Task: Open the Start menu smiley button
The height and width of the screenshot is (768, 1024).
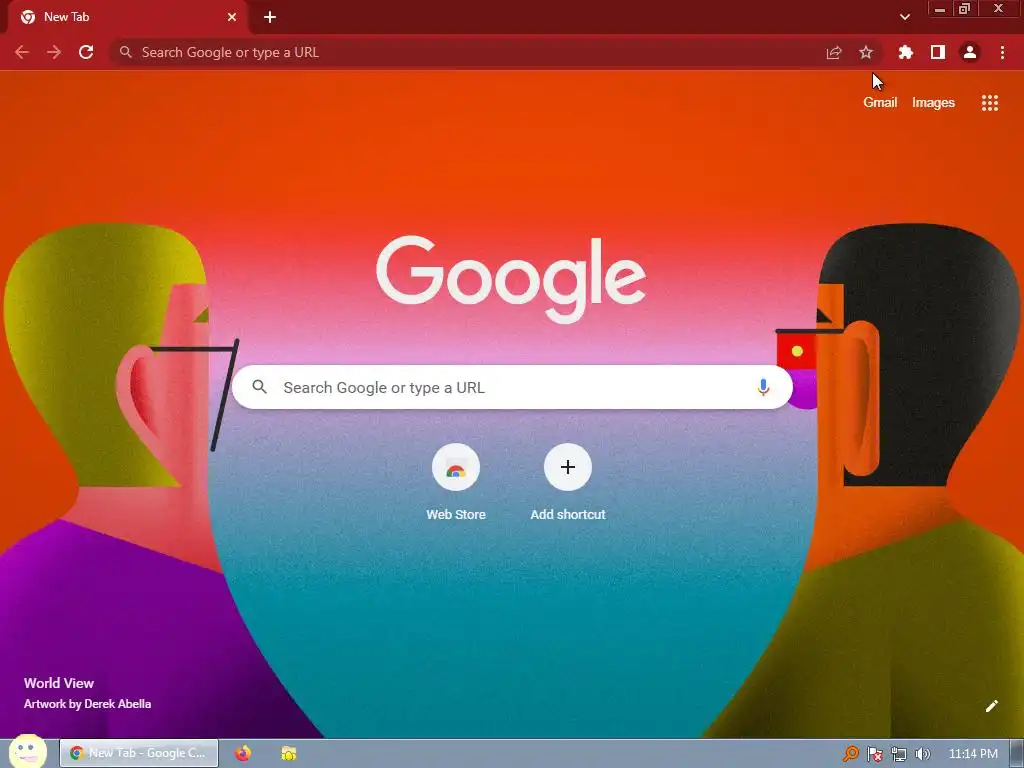Action: pos(27,752)
